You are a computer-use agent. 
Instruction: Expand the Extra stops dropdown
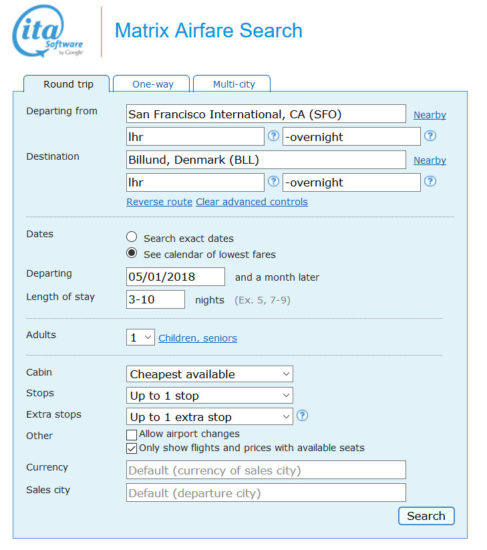click(x=209, y=417)
